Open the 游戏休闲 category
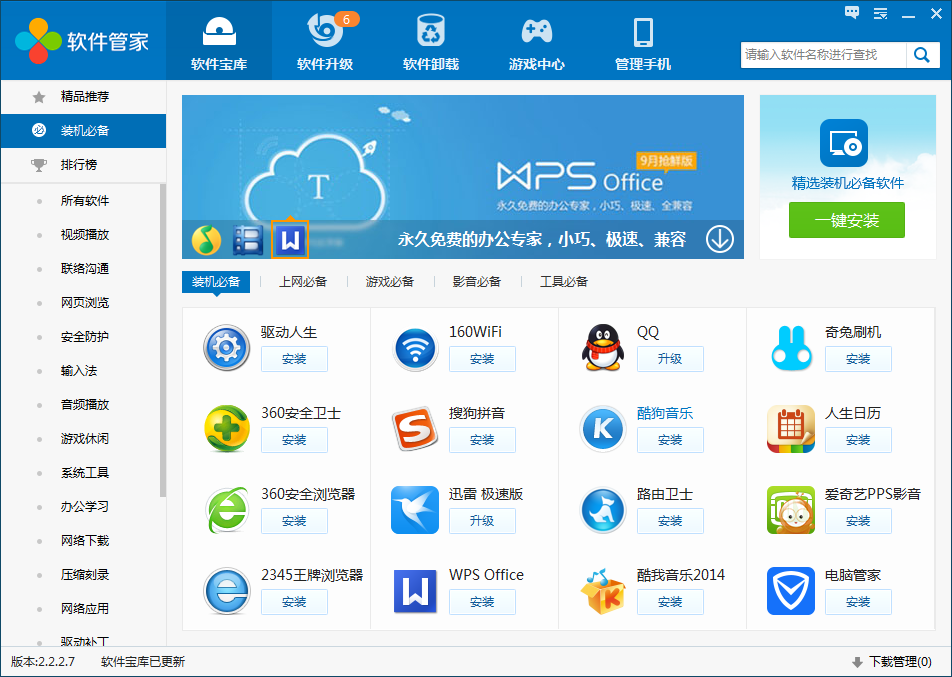 (84, 438)
